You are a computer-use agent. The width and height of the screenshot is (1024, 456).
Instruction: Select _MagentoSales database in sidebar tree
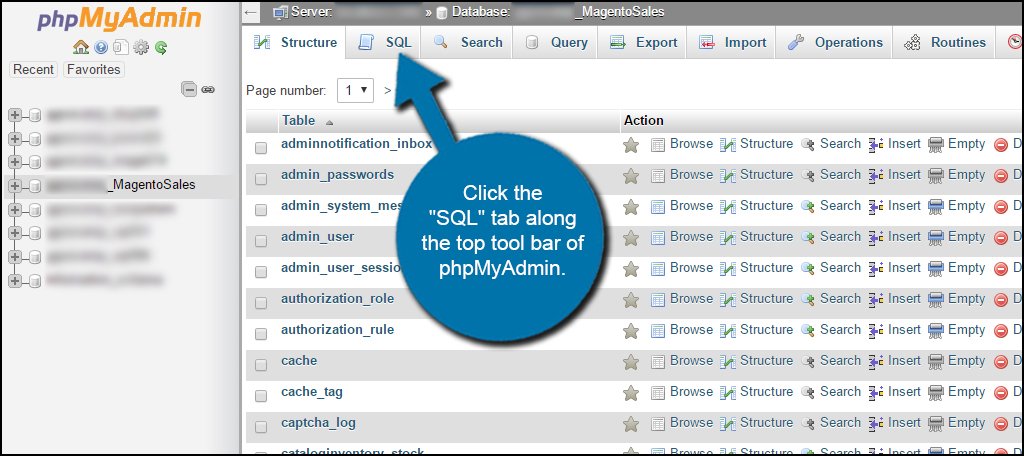tap(121, 185)
